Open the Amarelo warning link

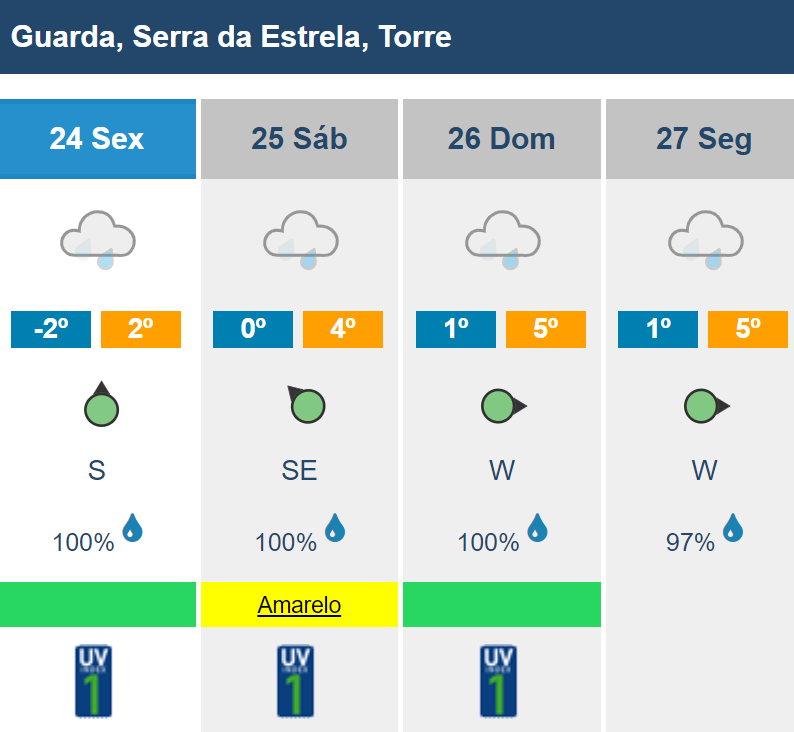(299, 605)
